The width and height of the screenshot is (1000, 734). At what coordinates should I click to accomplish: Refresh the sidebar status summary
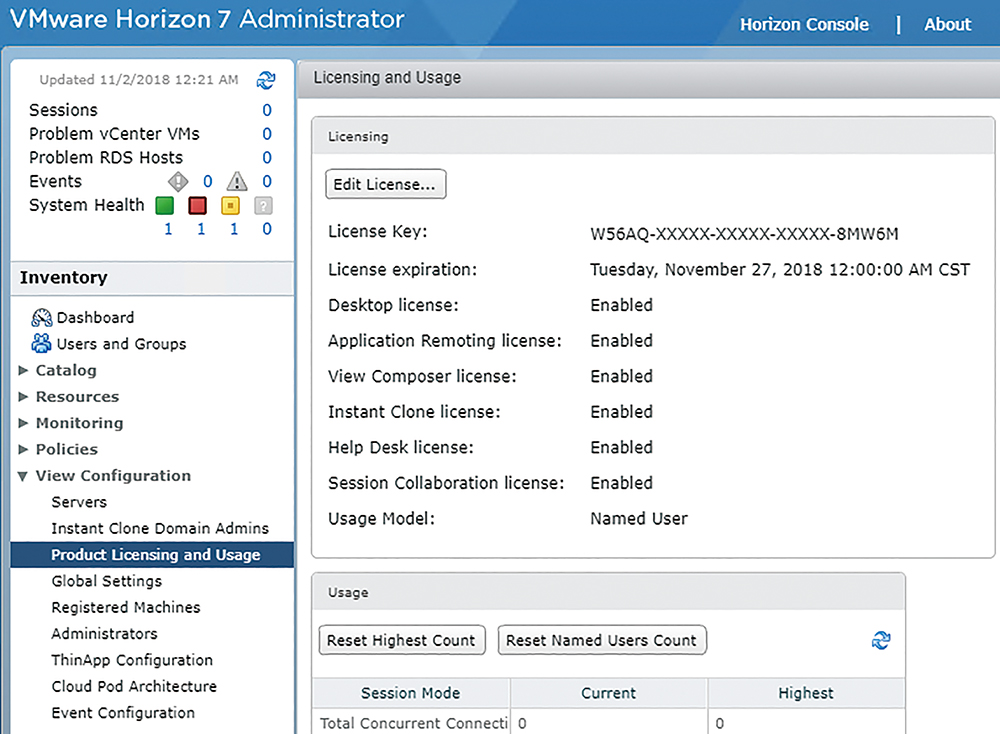[x=266, y=80]
